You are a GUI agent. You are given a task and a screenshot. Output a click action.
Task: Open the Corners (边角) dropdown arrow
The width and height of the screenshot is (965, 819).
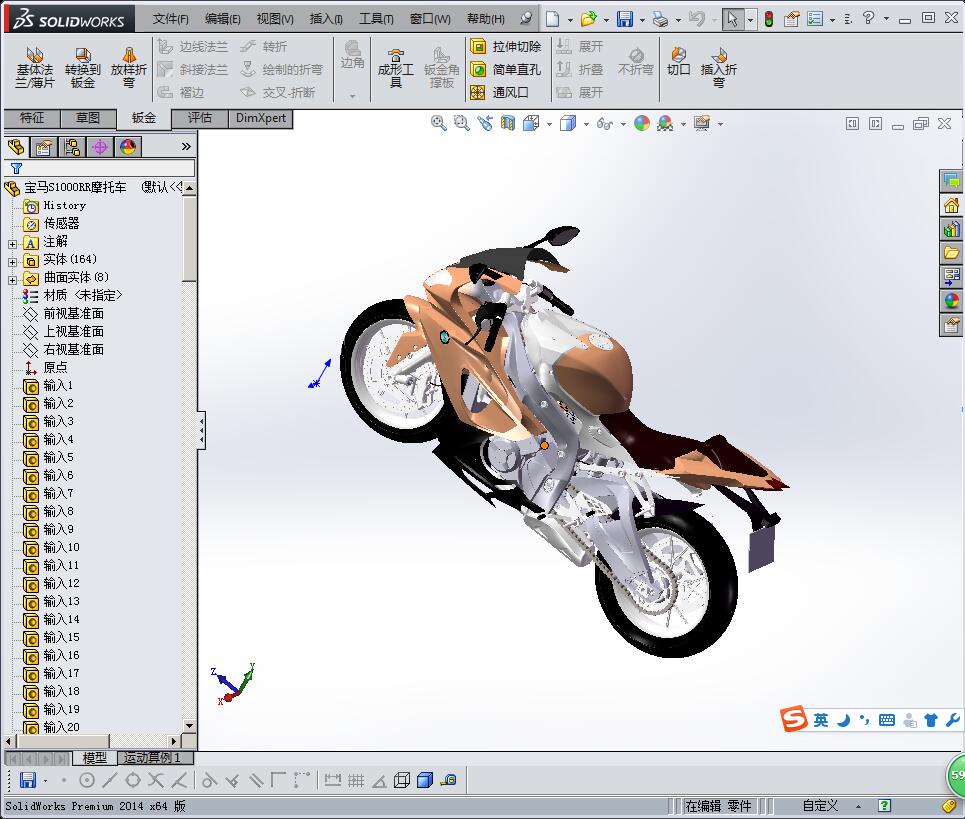click(353, 96)
